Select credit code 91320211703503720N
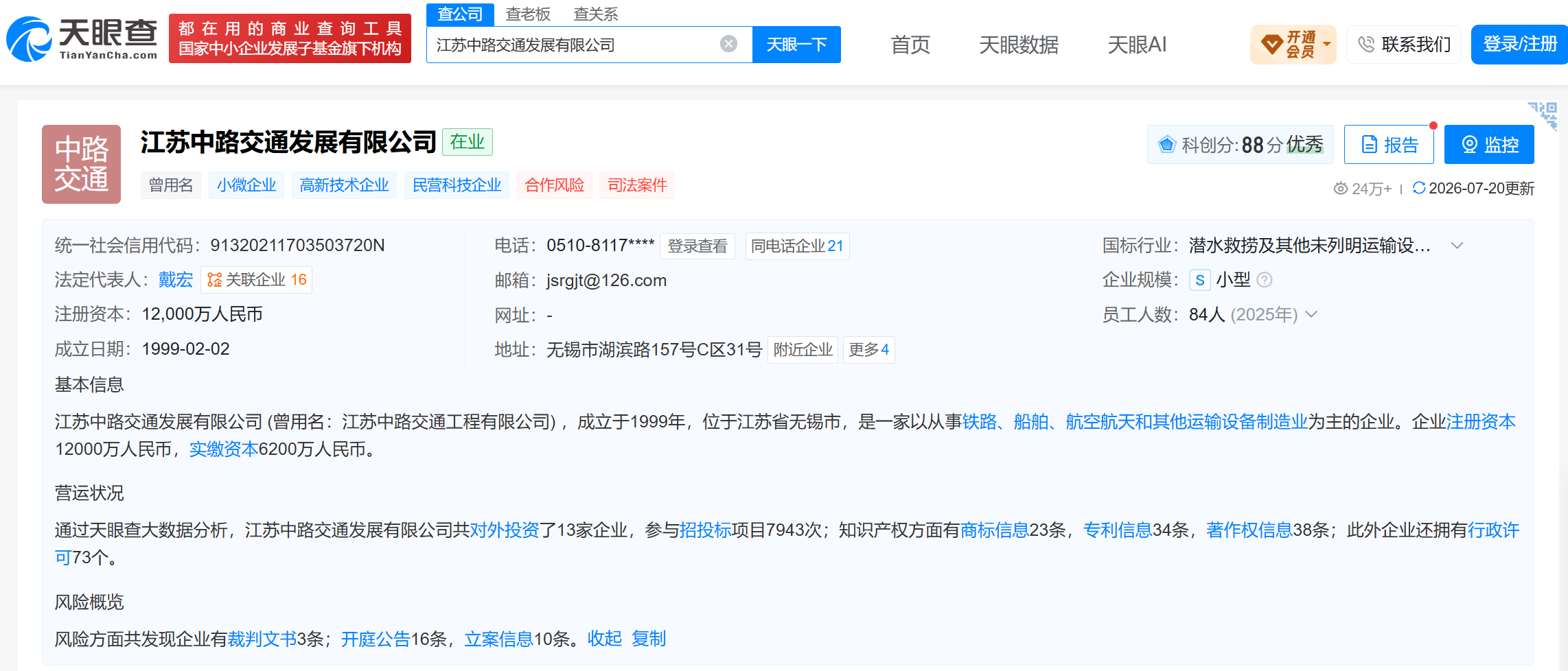 tap(297, 246)
